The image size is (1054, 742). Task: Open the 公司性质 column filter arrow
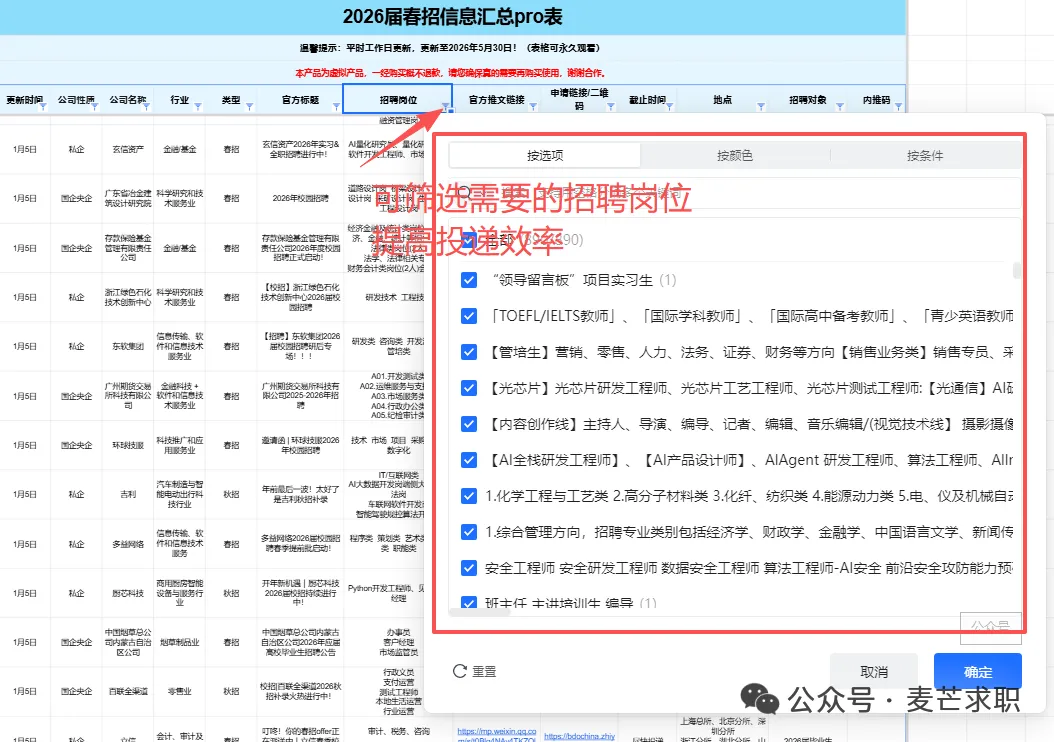(95, 107)
